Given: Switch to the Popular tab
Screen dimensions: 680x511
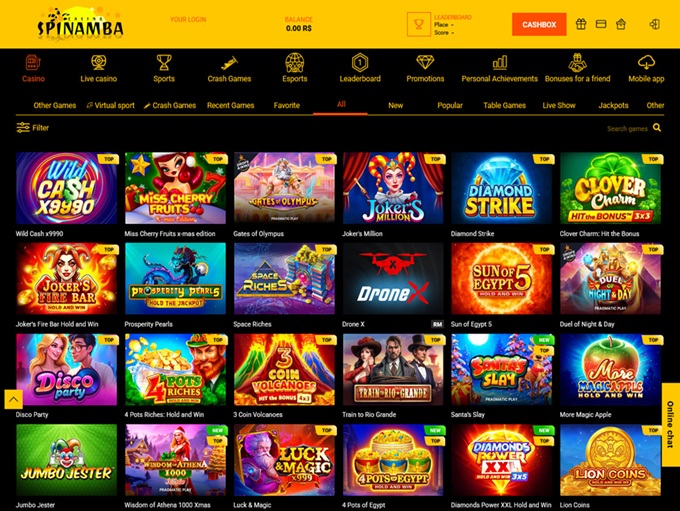Looking at the screenshot, I should (x=450, y=105).
